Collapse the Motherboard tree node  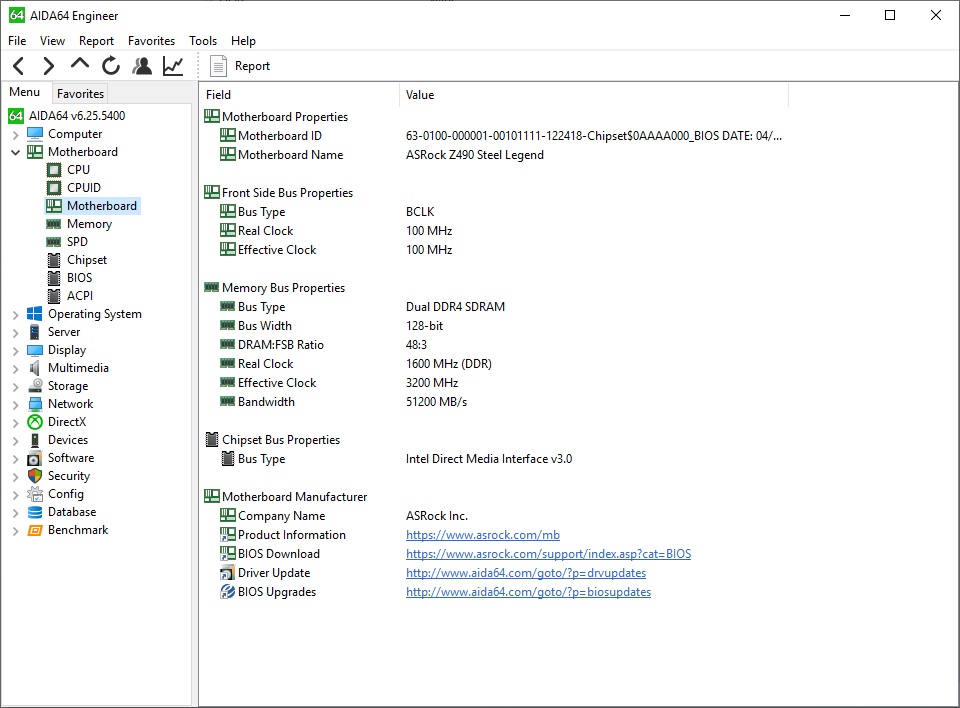pyautogui.click(x=15, y=152)
